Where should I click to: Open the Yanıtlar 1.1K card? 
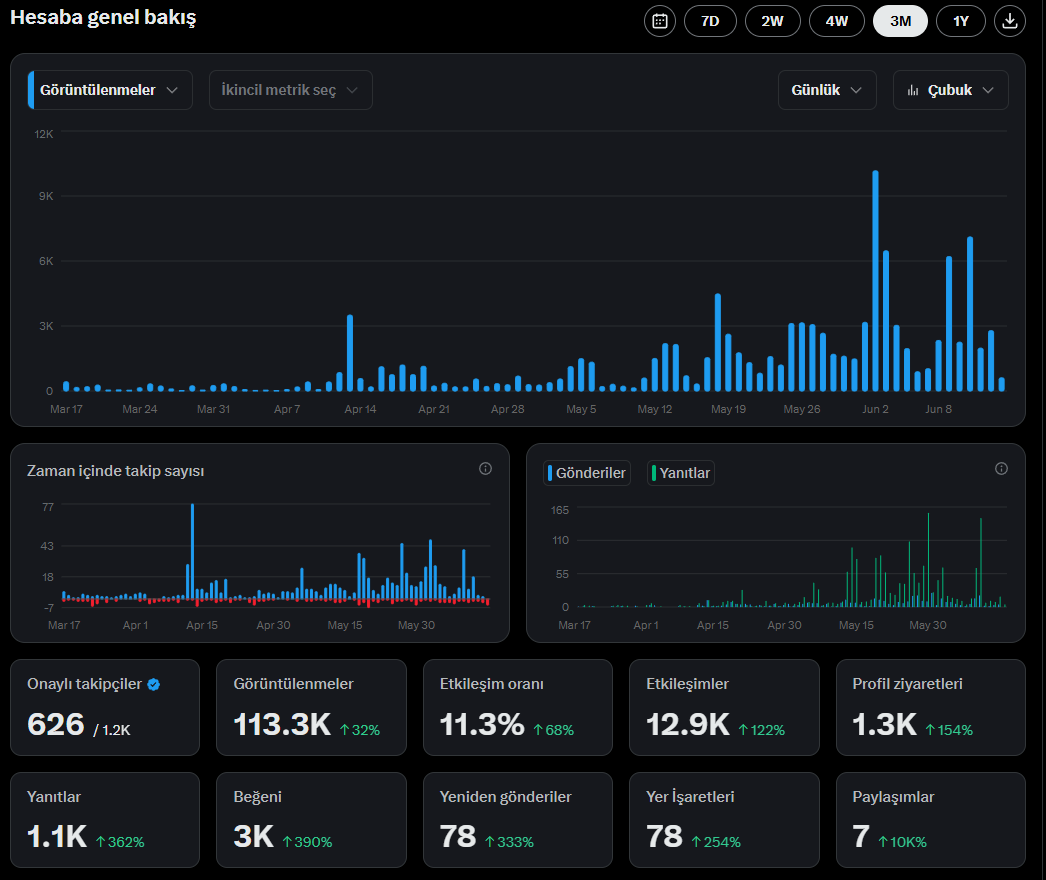click(105, 820)
